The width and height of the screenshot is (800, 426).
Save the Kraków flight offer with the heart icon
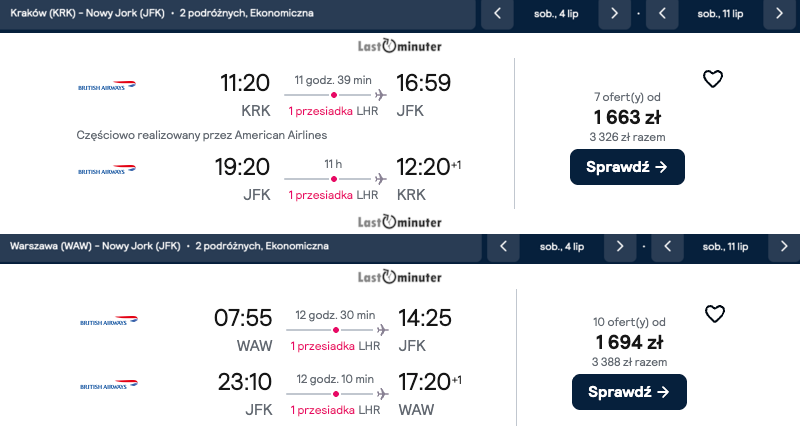coord(713,79)
